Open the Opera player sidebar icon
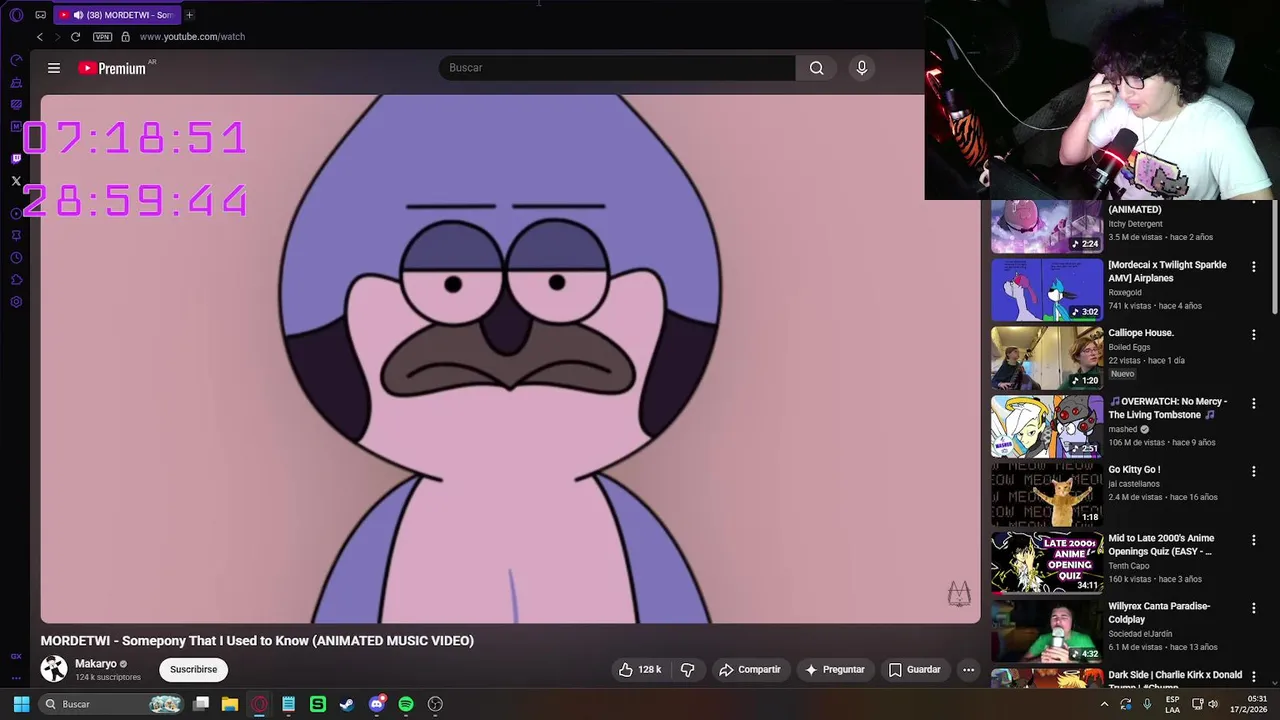 [x=16, y=213]
